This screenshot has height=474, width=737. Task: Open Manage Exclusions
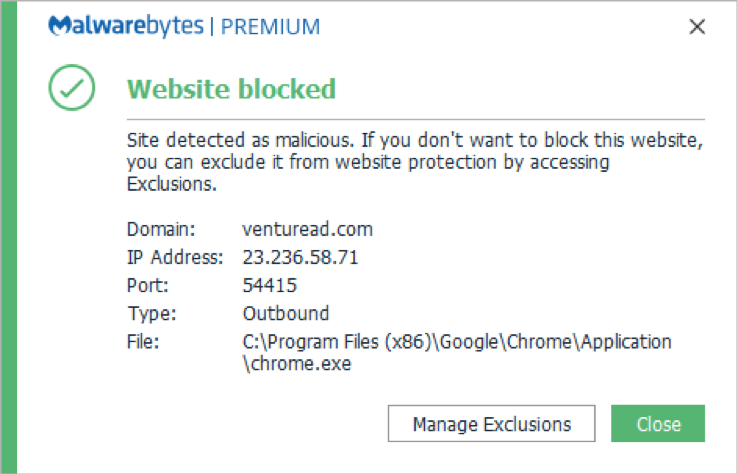tap(492, 424)
